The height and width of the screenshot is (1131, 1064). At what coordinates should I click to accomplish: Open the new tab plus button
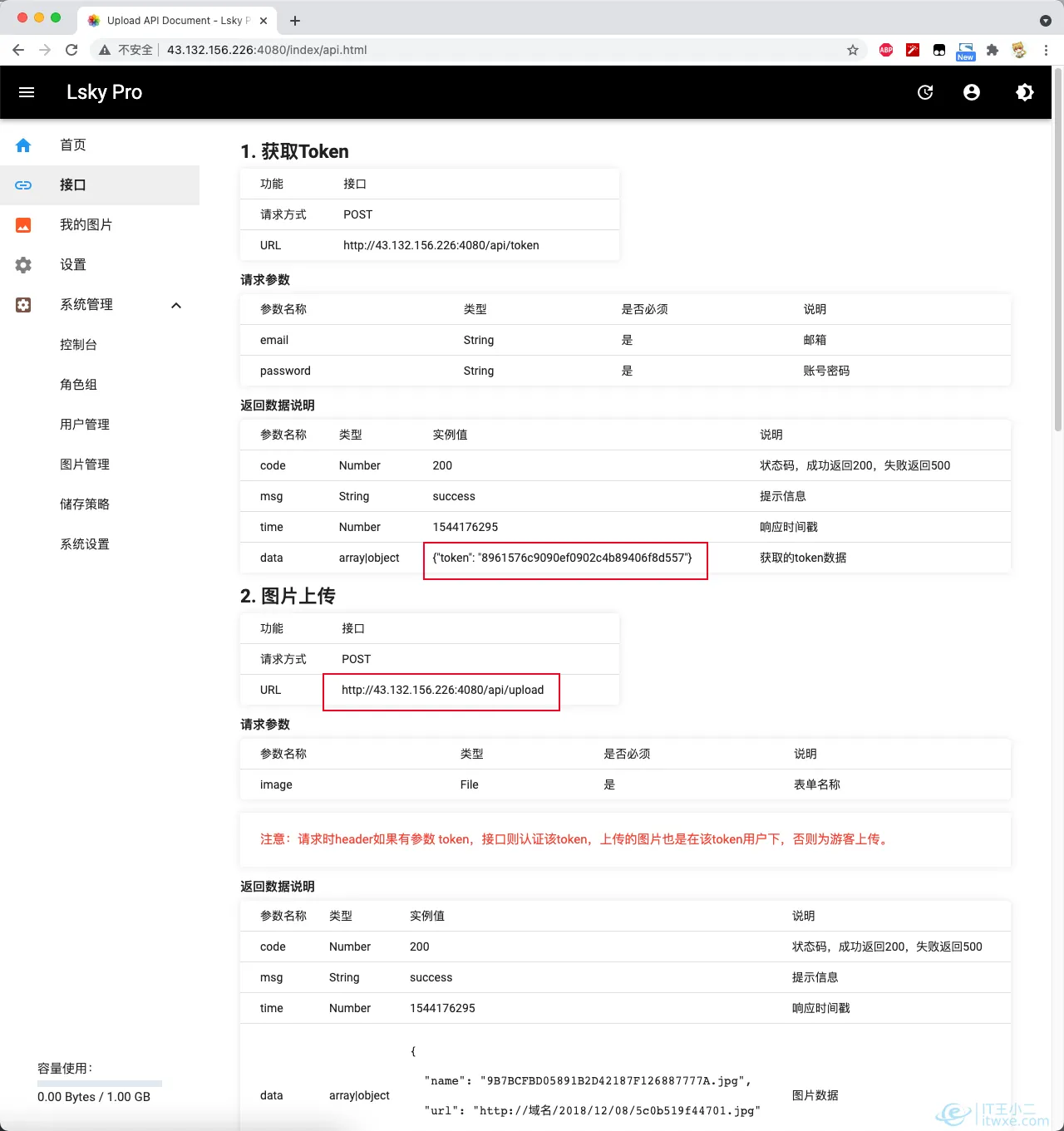click(295, 21)
